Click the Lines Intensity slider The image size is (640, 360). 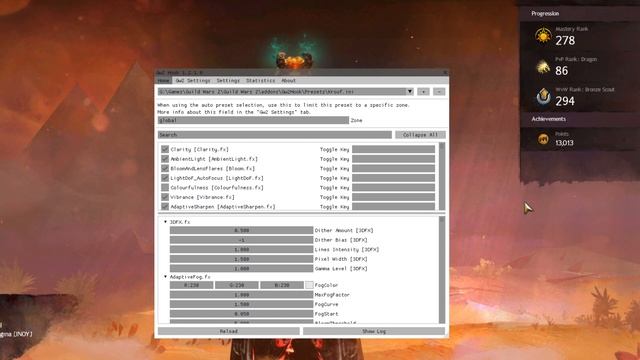241,249
